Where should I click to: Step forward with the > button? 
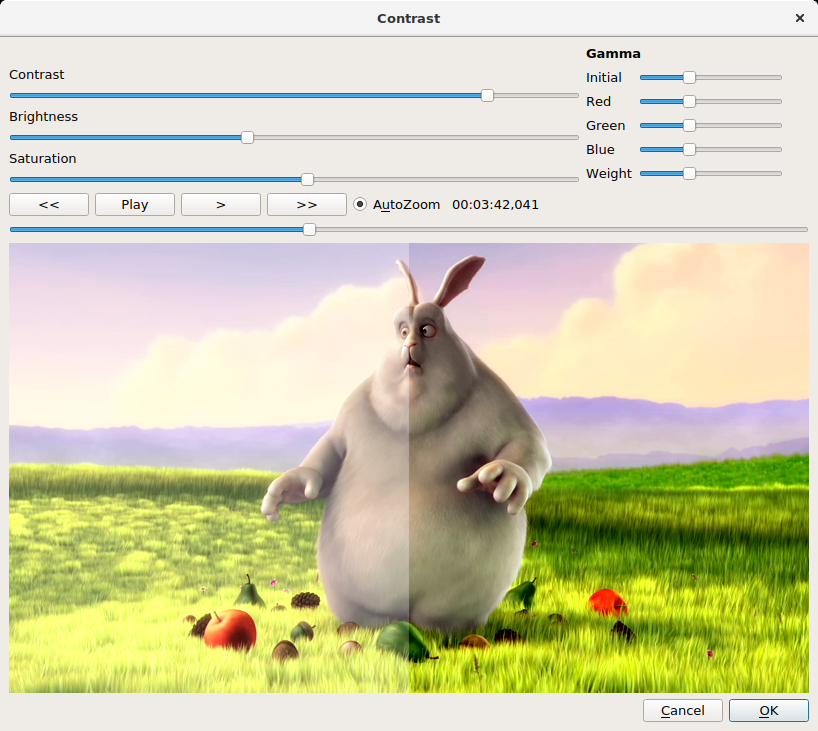[x=221, y=204]
